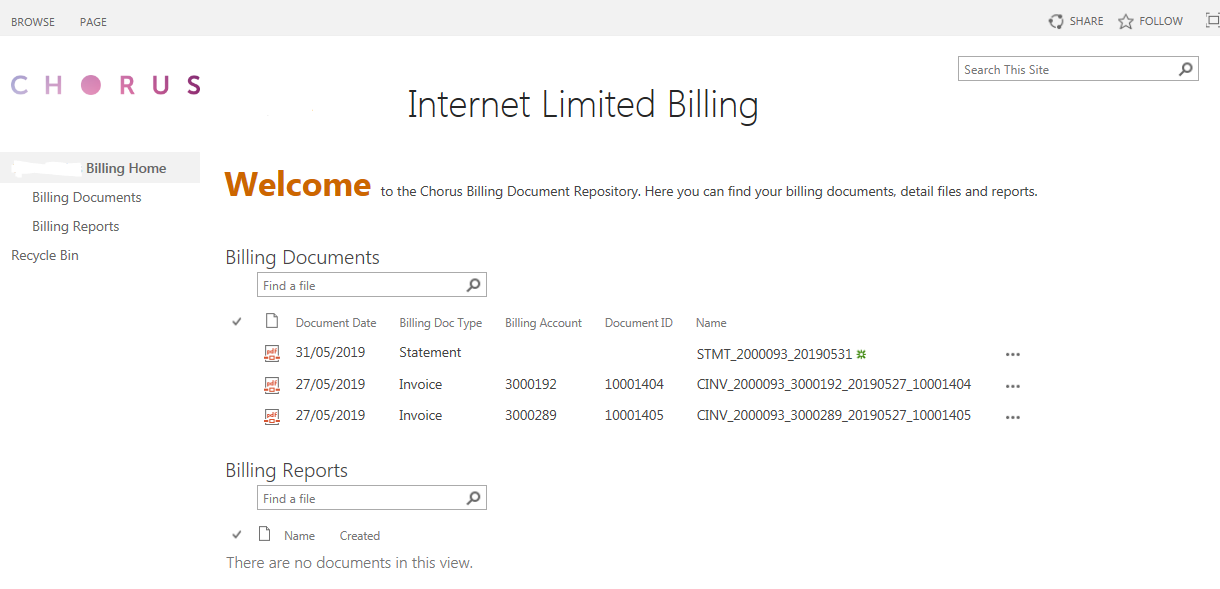This screenshot has width=1220, height=589.
Task: Click the focus on content icon
Action: (x=1212, y=20)
